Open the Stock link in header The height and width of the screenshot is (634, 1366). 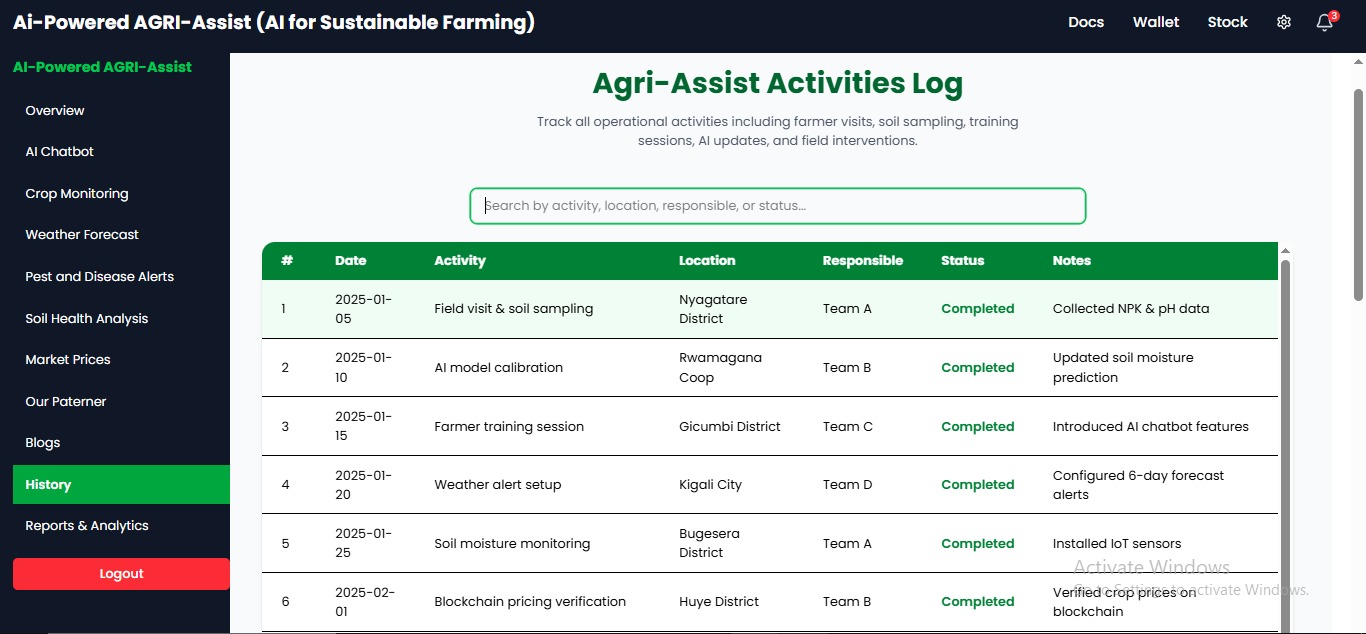click(1227, 22)
